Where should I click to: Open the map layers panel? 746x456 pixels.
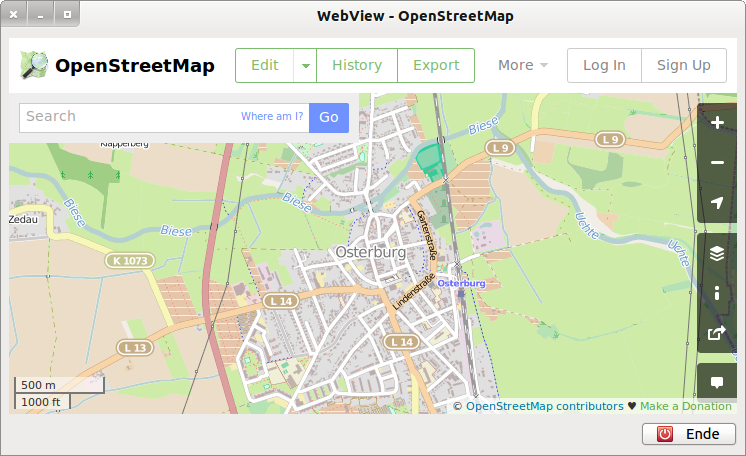pos(717,254)
